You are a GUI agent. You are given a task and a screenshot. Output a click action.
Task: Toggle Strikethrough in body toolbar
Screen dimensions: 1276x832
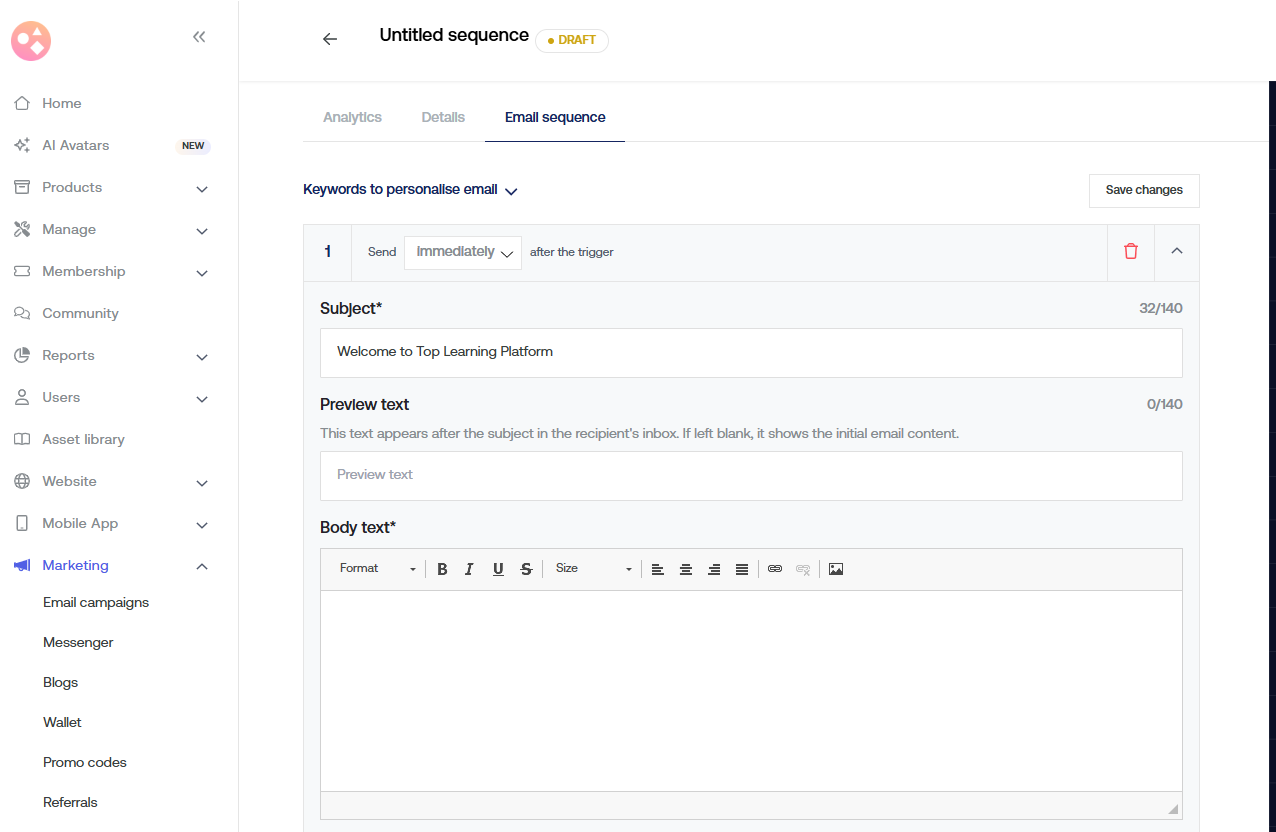(x=526, y=569)
